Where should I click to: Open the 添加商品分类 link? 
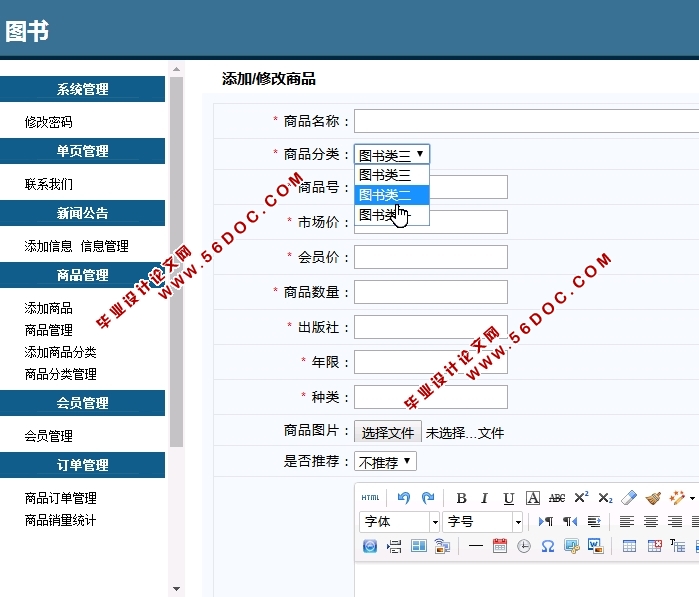pos(61,352)
